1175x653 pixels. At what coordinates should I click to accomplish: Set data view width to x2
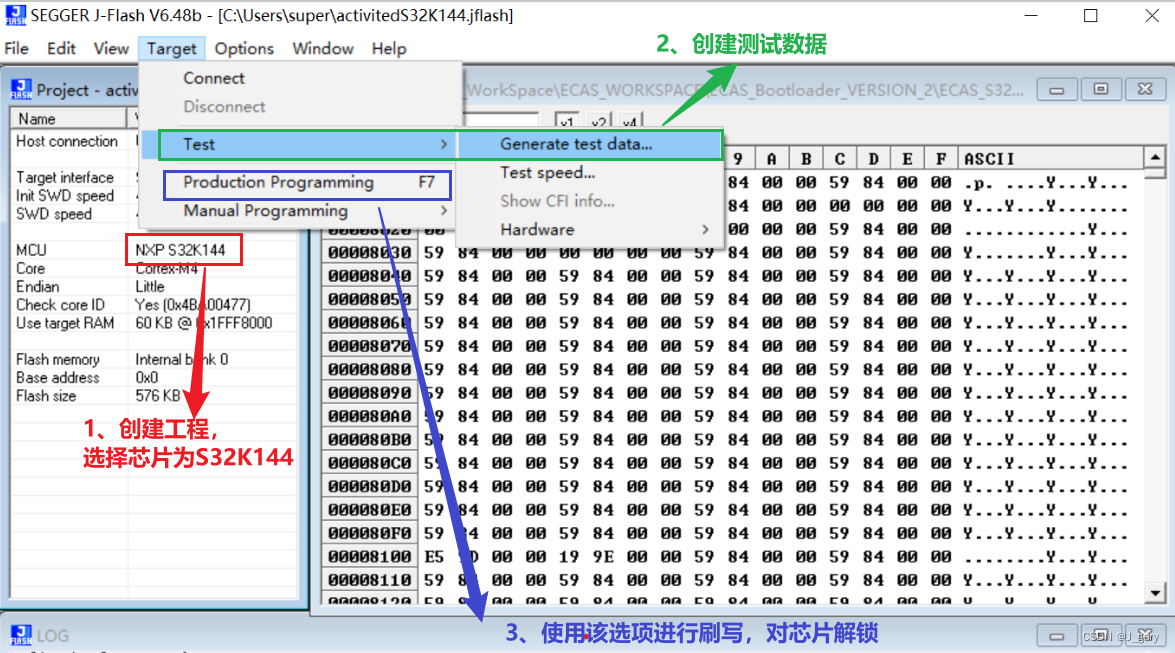click(599, 121)
